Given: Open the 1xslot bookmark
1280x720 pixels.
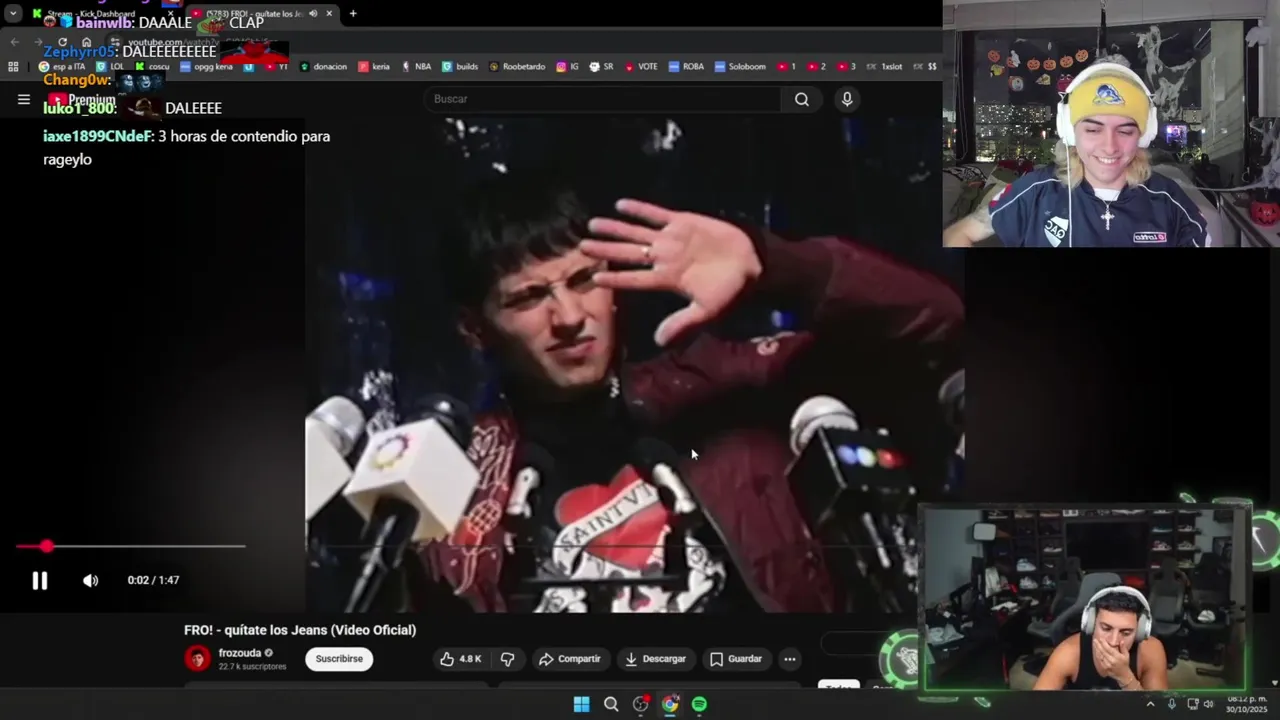Looking at the screenshot, I should pos(884,67).
